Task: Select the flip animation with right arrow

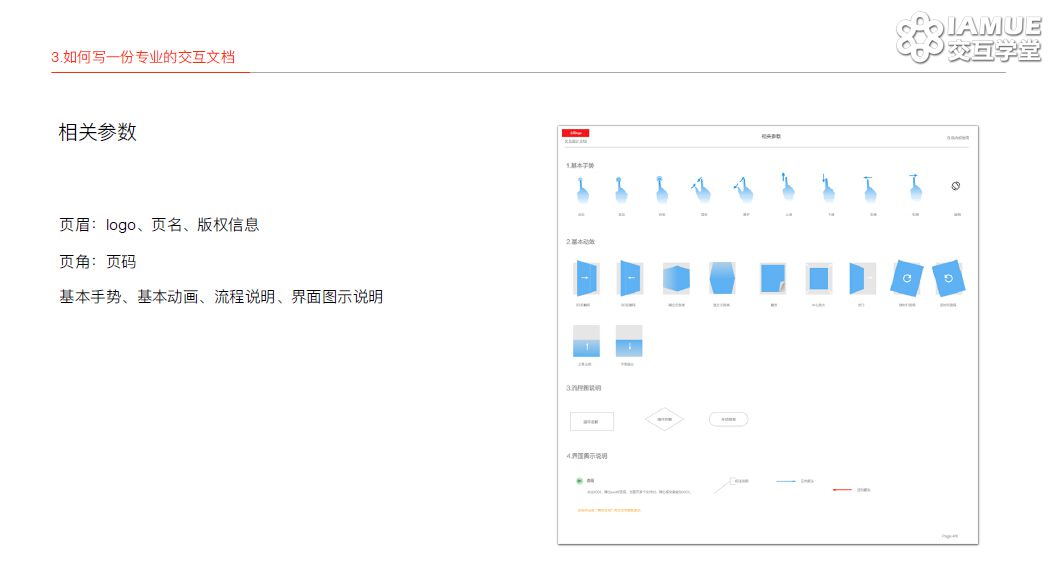Action: point(585,278)
